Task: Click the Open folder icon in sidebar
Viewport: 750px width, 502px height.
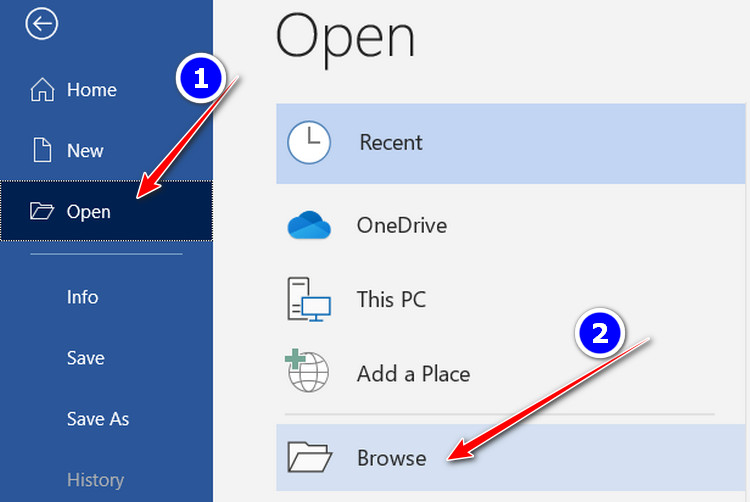Action: click(42, 211)
